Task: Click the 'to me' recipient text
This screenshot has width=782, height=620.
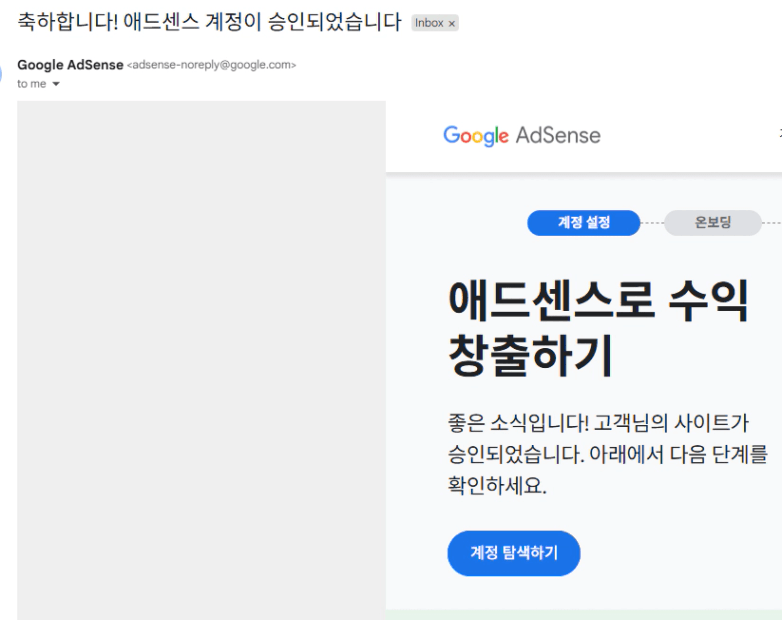Action: coord(31,84)
